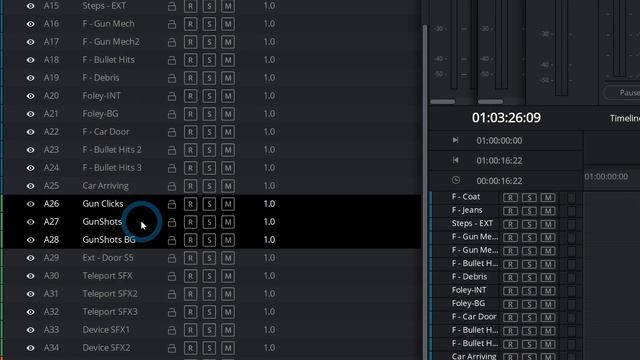Click the 01:00:16:22 out-point value
Screen dimensions: 640x360
[x=499, y=160]
